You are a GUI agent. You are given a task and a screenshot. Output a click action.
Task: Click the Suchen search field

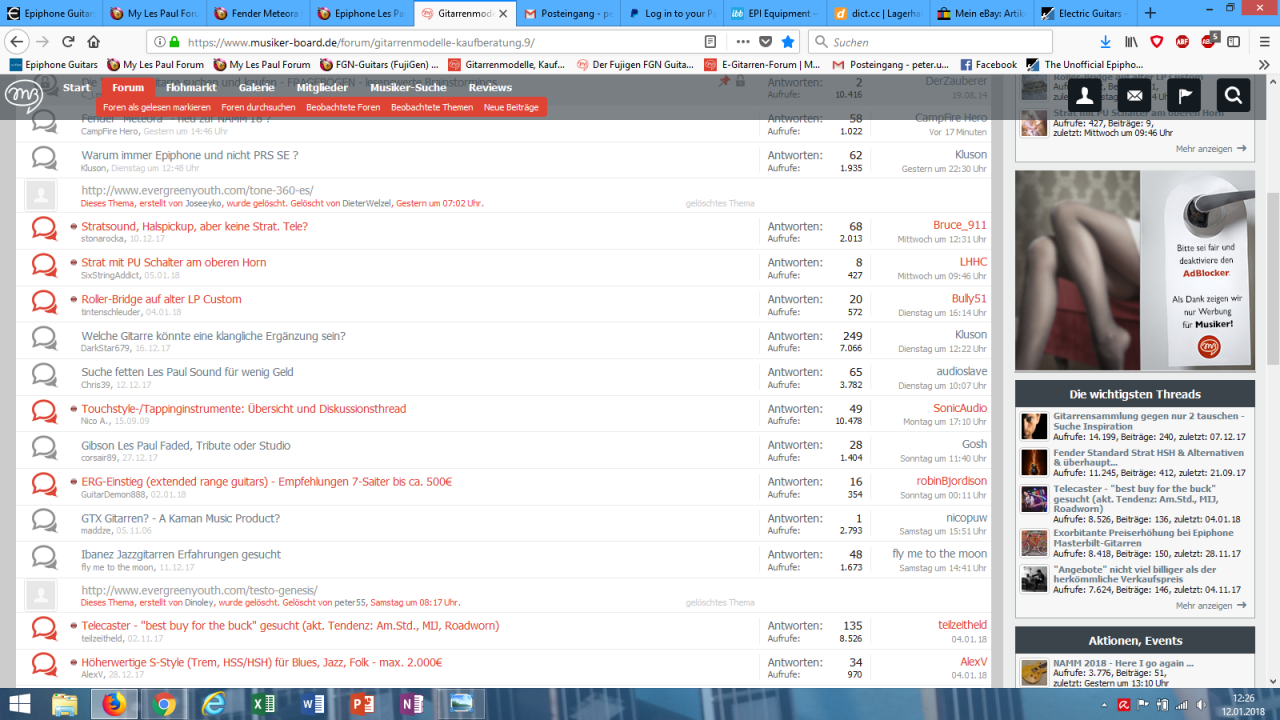tap(930, 42)
